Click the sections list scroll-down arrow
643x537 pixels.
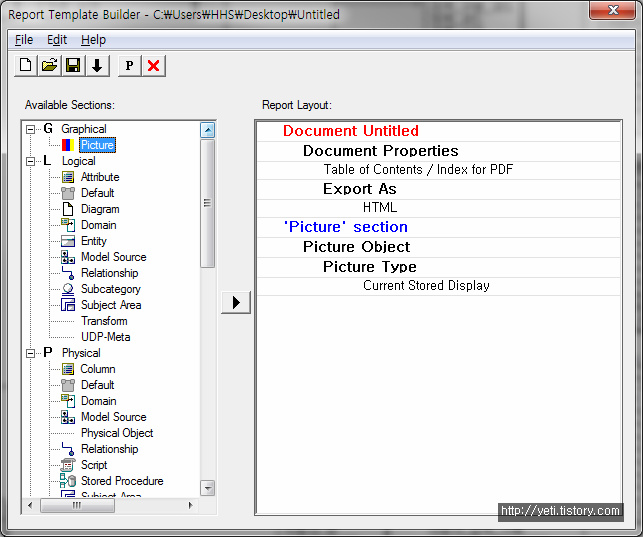point(208,488)
